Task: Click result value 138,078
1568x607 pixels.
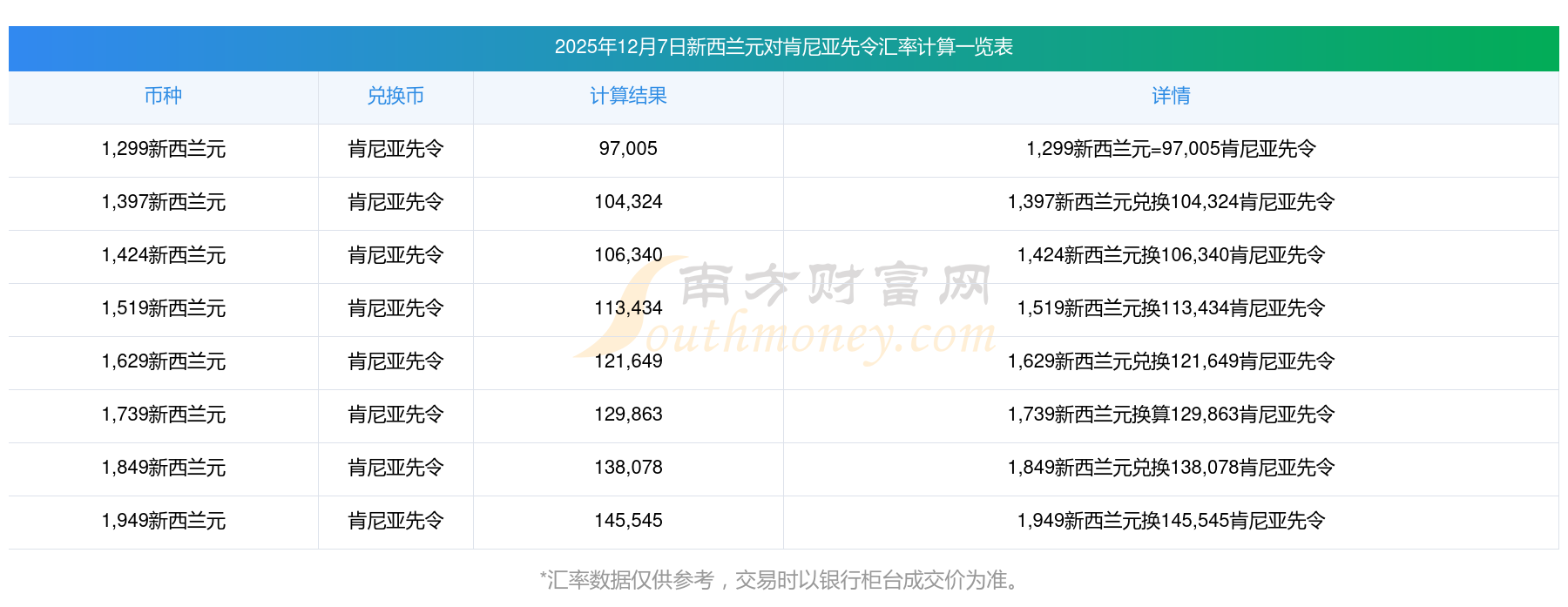Action: pos(628,468)
